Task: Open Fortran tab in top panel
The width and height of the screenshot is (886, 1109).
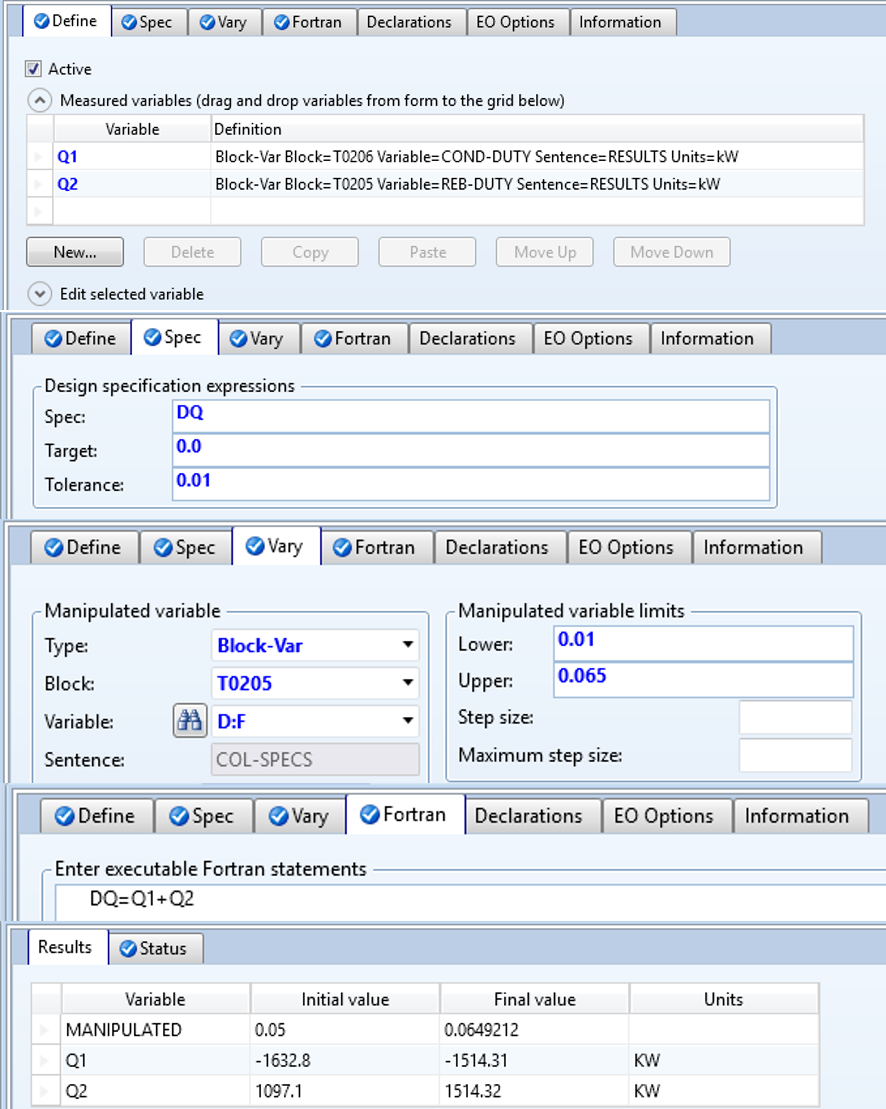Action: click(x=309, y=22)
